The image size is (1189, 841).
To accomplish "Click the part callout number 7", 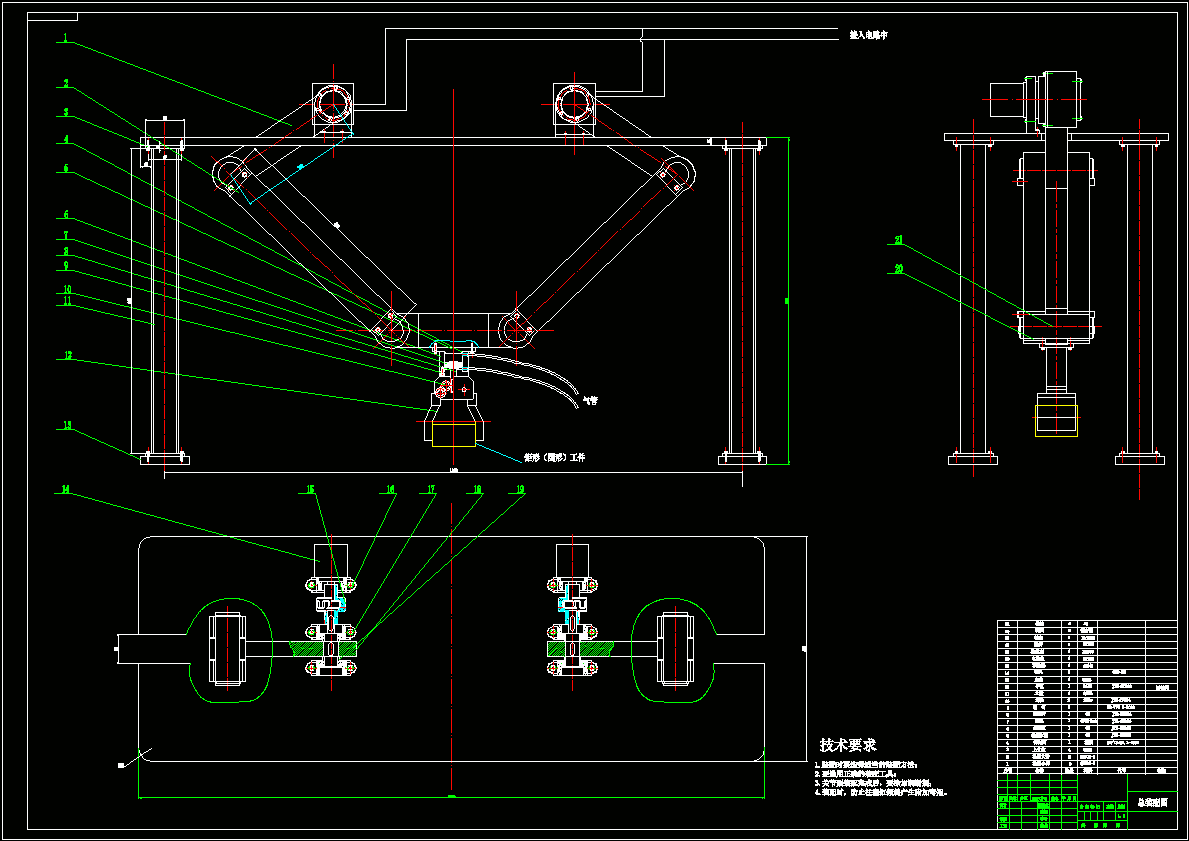I will [x=66, y=235].
